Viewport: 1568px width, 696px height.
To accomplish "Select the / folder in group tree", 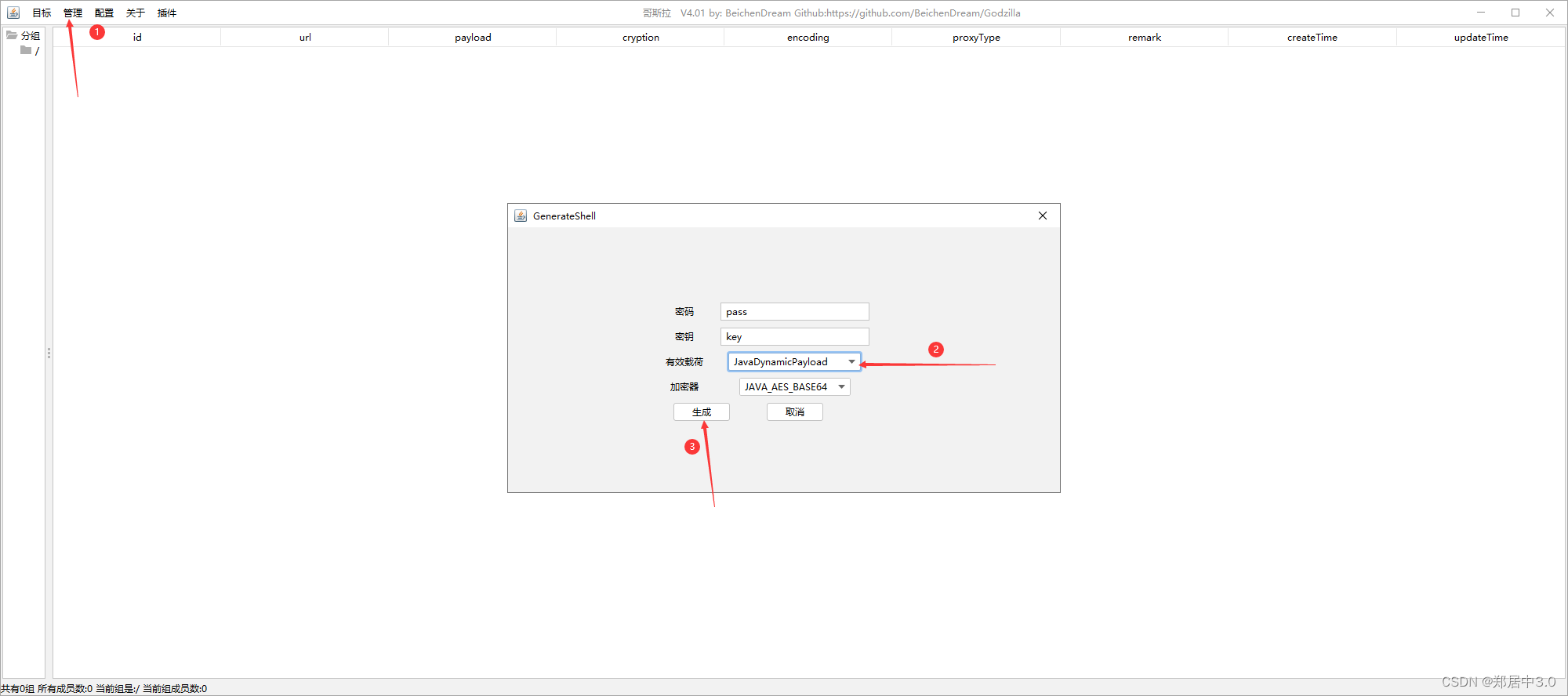I will click(x=37, y=51).
